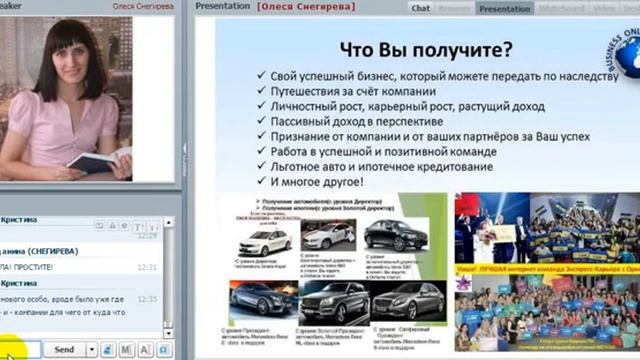
Task: Click the chat message timestamped 12:31
Action: click(79, 267)
